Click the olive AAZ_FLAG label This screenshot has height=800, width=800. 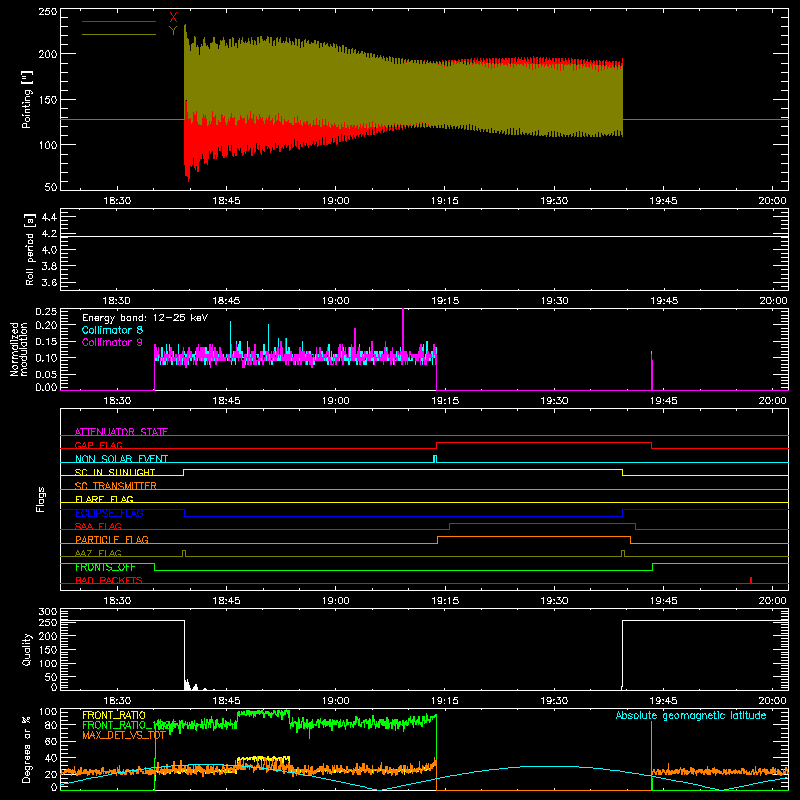98,553
